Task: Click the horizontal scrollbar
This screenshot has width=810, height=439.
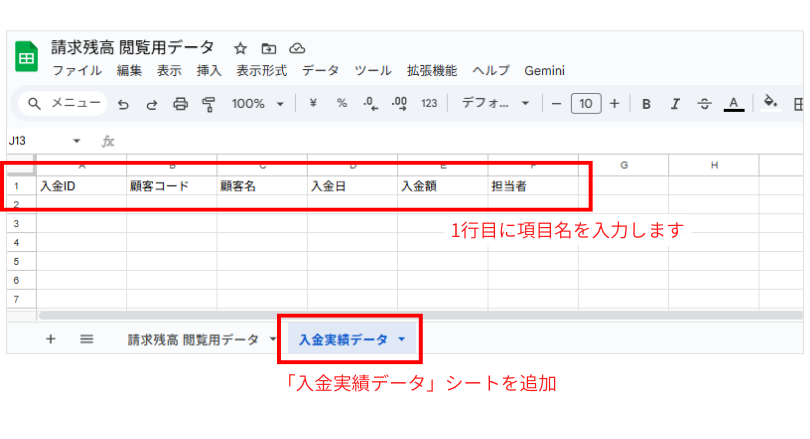Action: (421, 315)
